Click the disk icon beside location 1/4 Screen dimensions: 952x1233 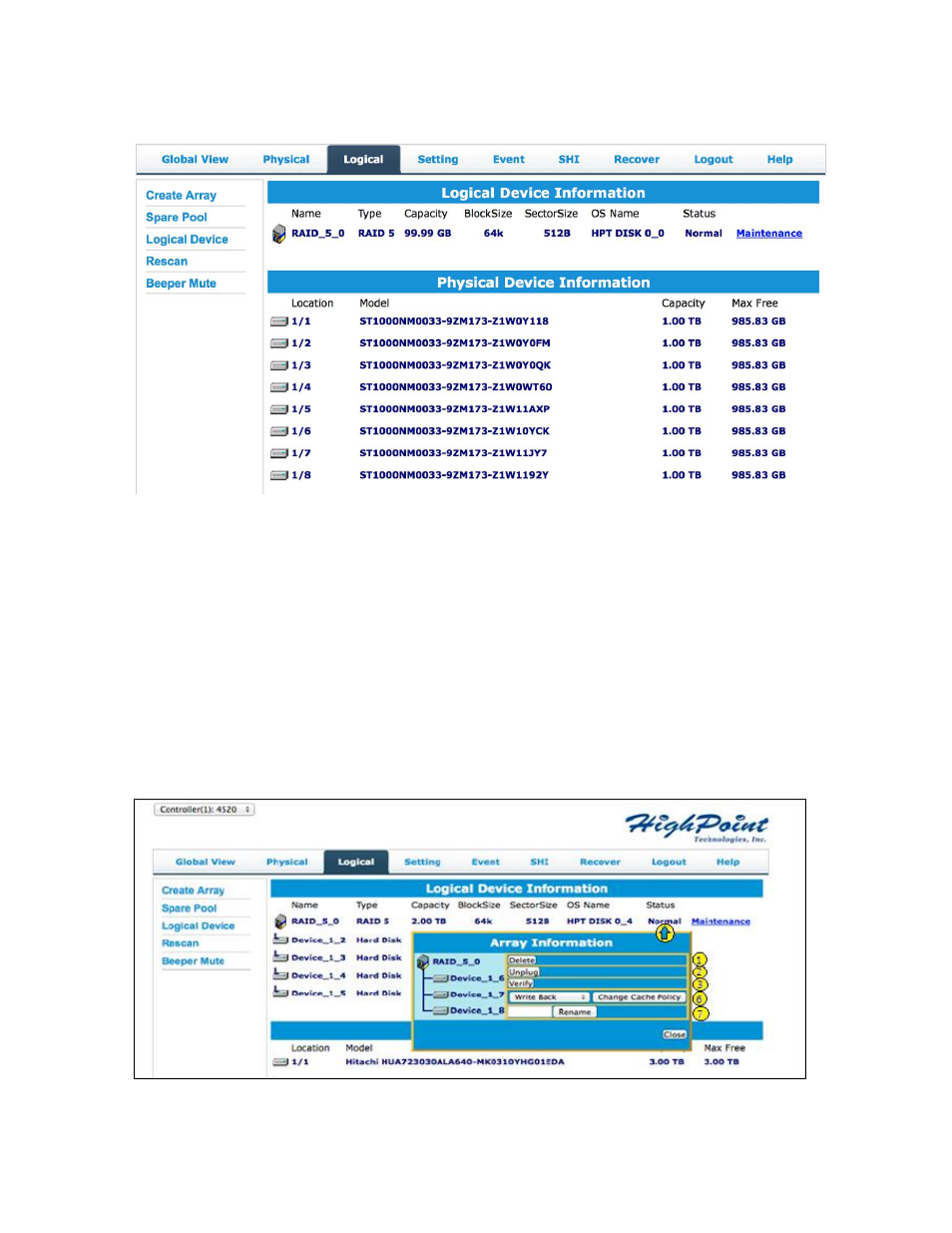pyautogui.click(x=279, y=387)
